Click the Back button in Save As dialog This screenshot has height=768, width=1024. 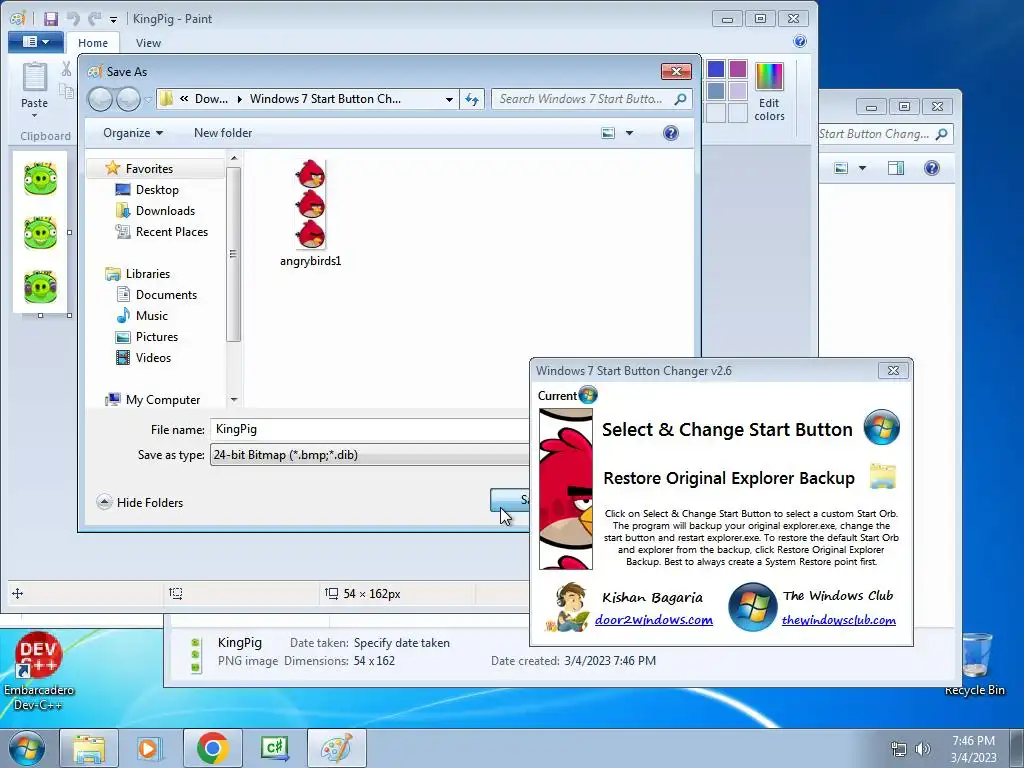(x=100, y=99)
